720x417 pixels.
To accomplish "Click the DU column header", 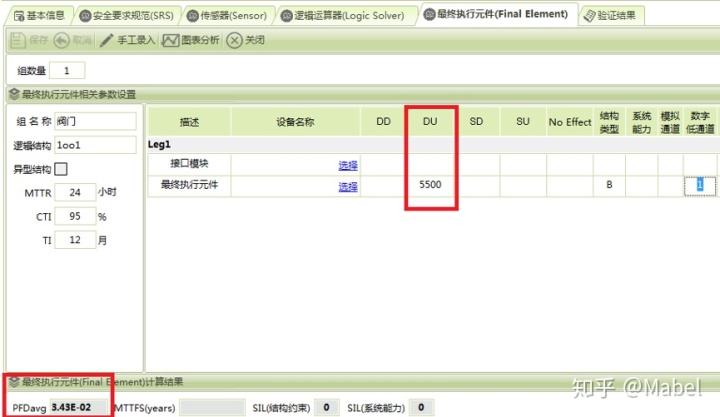I will 430,122.
